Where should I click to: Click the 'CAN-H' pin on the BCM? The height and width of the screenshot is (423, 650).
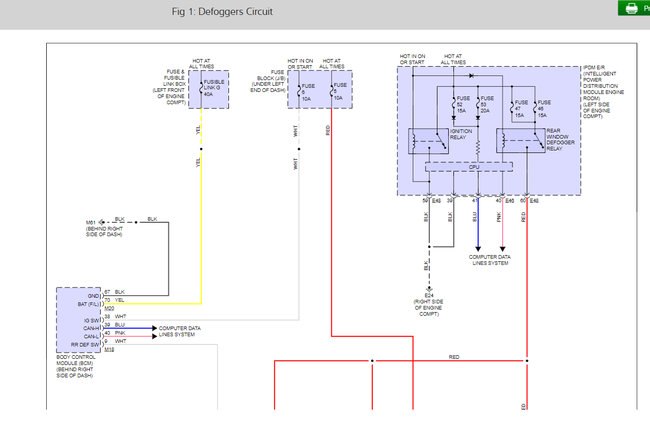[91, 328]
